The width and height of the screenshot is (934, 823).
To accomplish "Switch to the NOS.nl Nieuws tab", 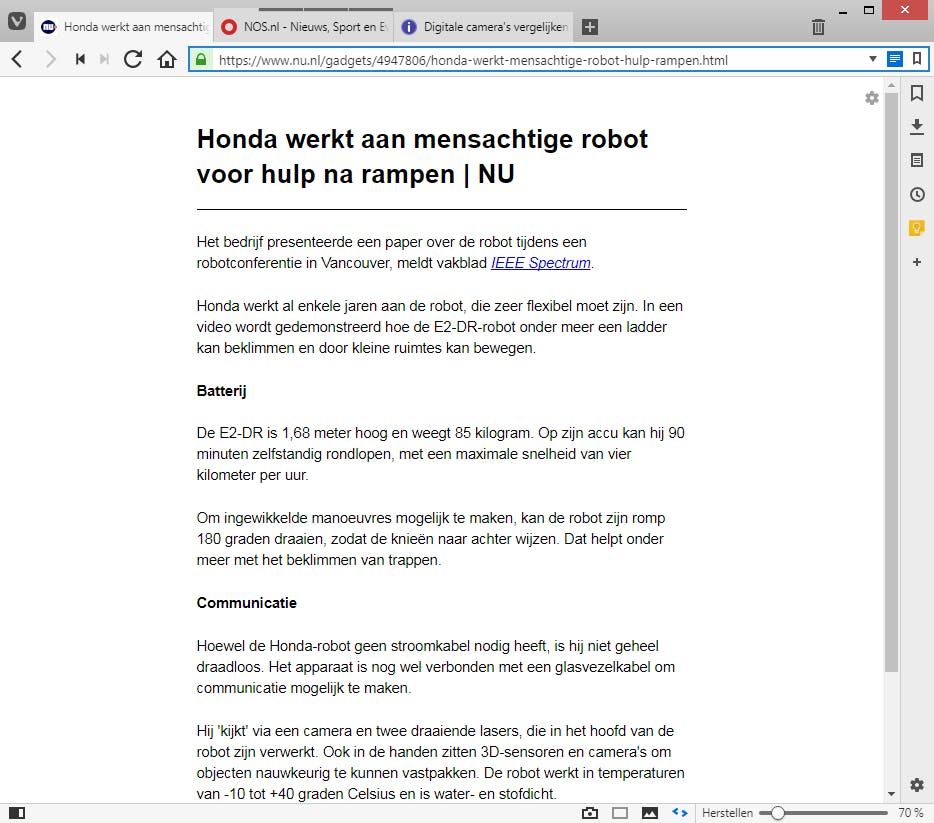I will [x=304, y=27].
